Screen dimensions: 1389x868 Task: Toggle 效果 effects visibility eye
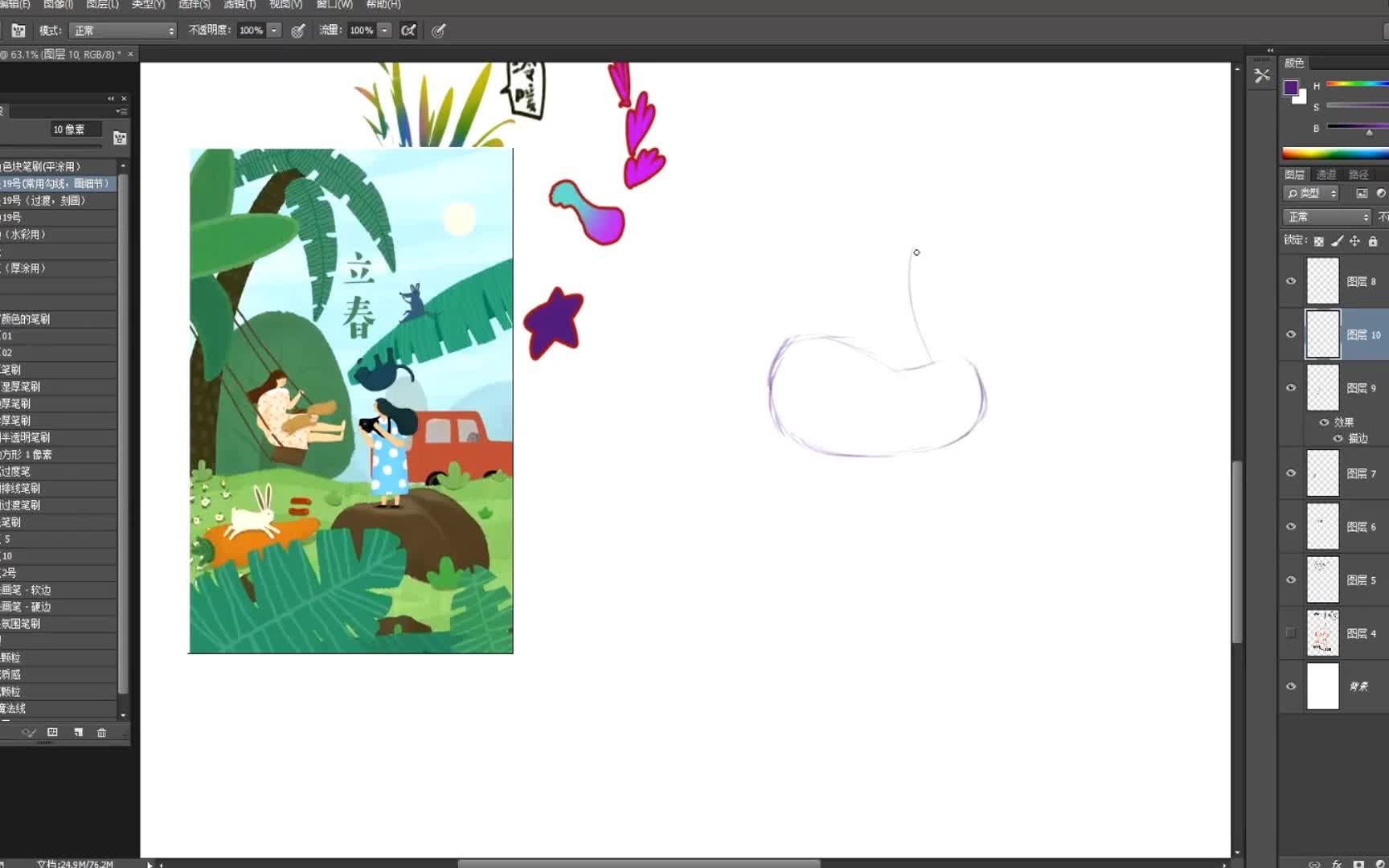pyautogui.click(x=1324, y=422)
